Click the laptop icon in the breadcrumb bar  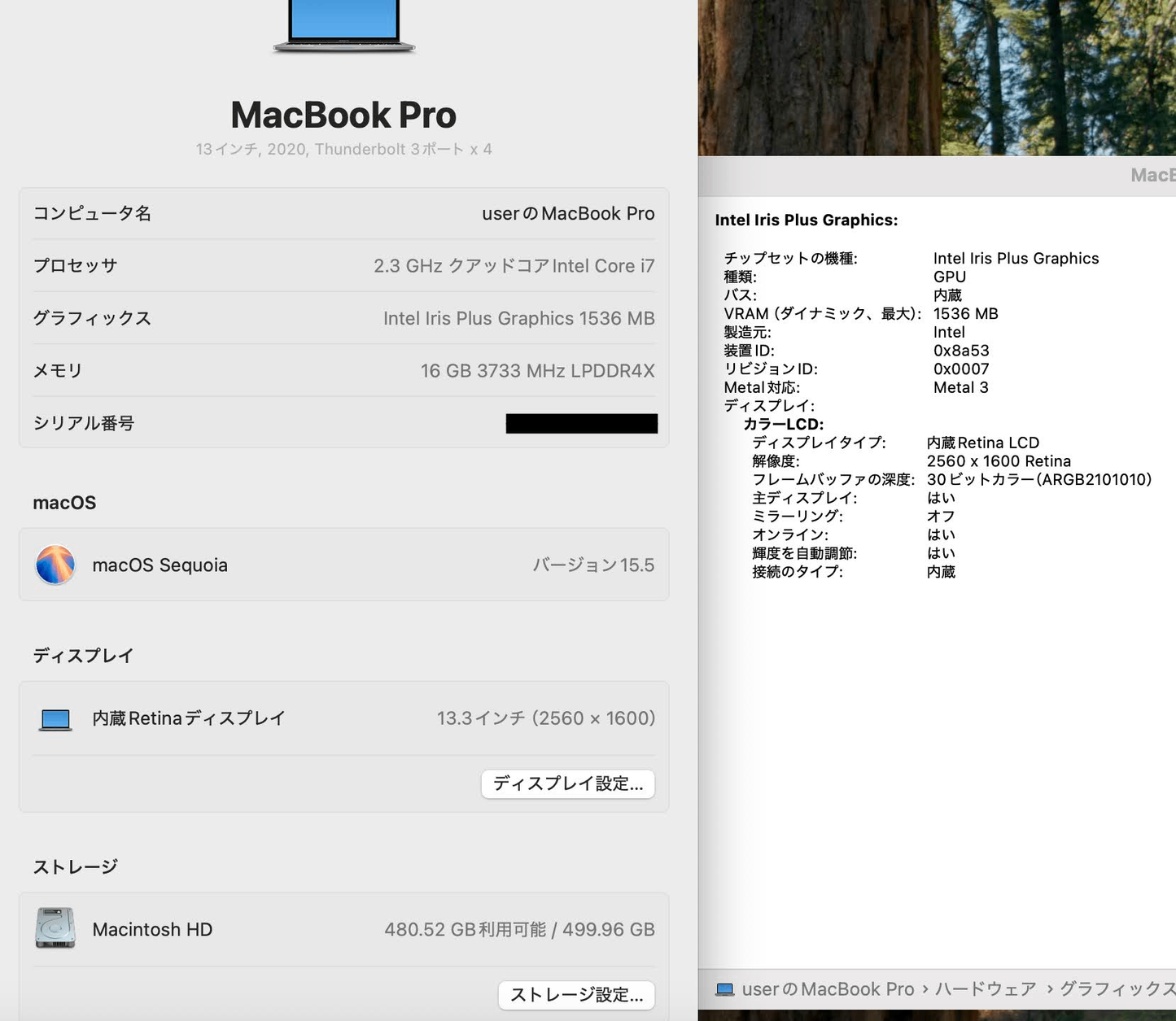(x=725, y=988)
